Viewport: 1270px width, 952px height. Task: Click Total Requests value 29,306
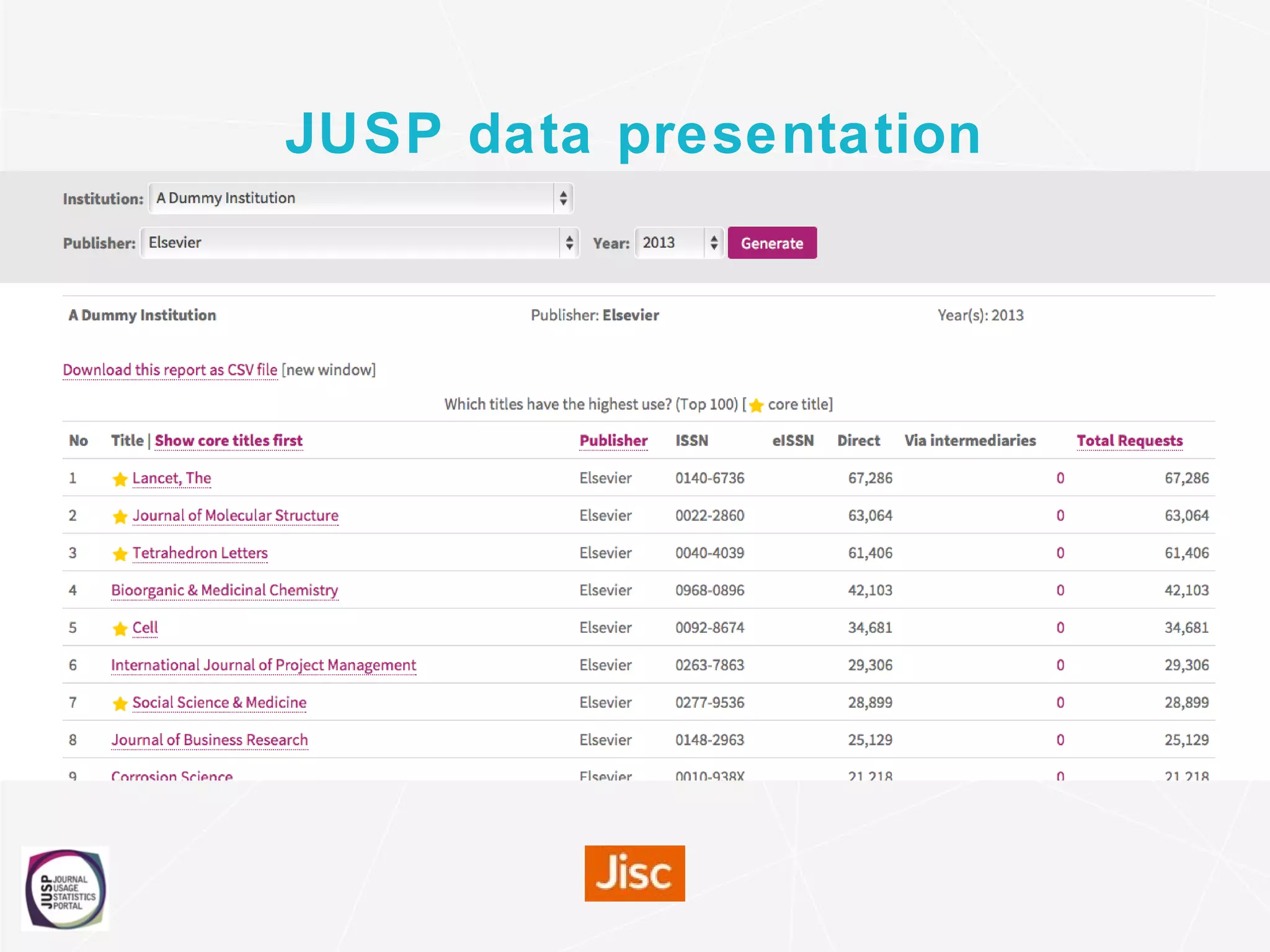point(1186,665)
